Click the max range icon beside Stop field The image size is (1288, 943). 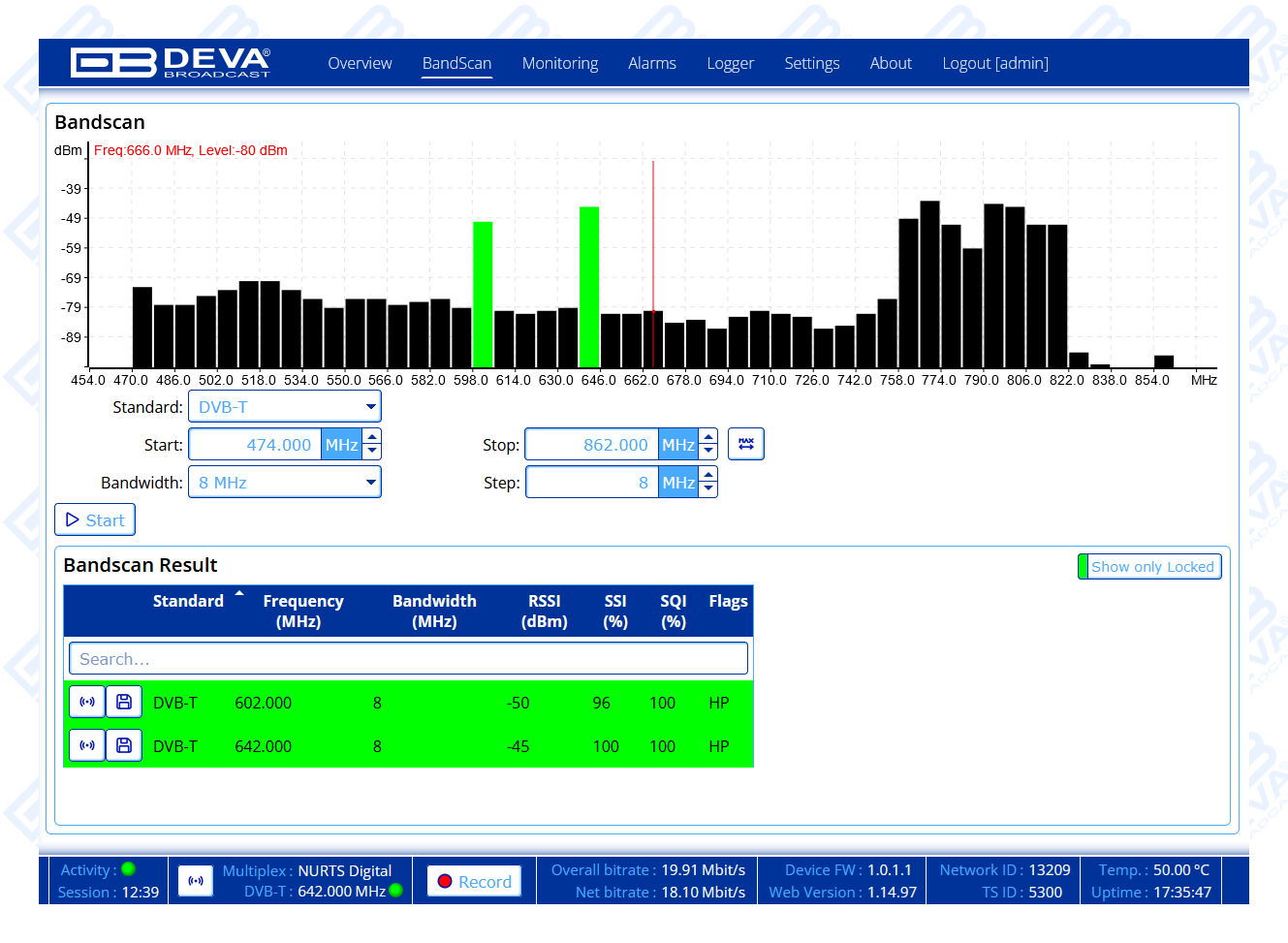[745, 444]
